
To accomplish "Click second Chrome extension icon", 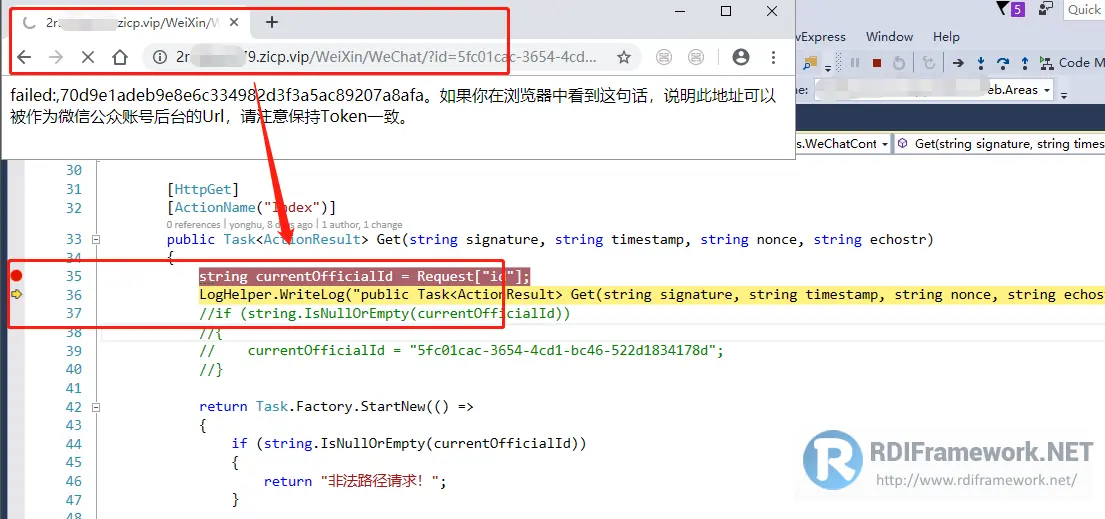I will click(x=696, y=57).
